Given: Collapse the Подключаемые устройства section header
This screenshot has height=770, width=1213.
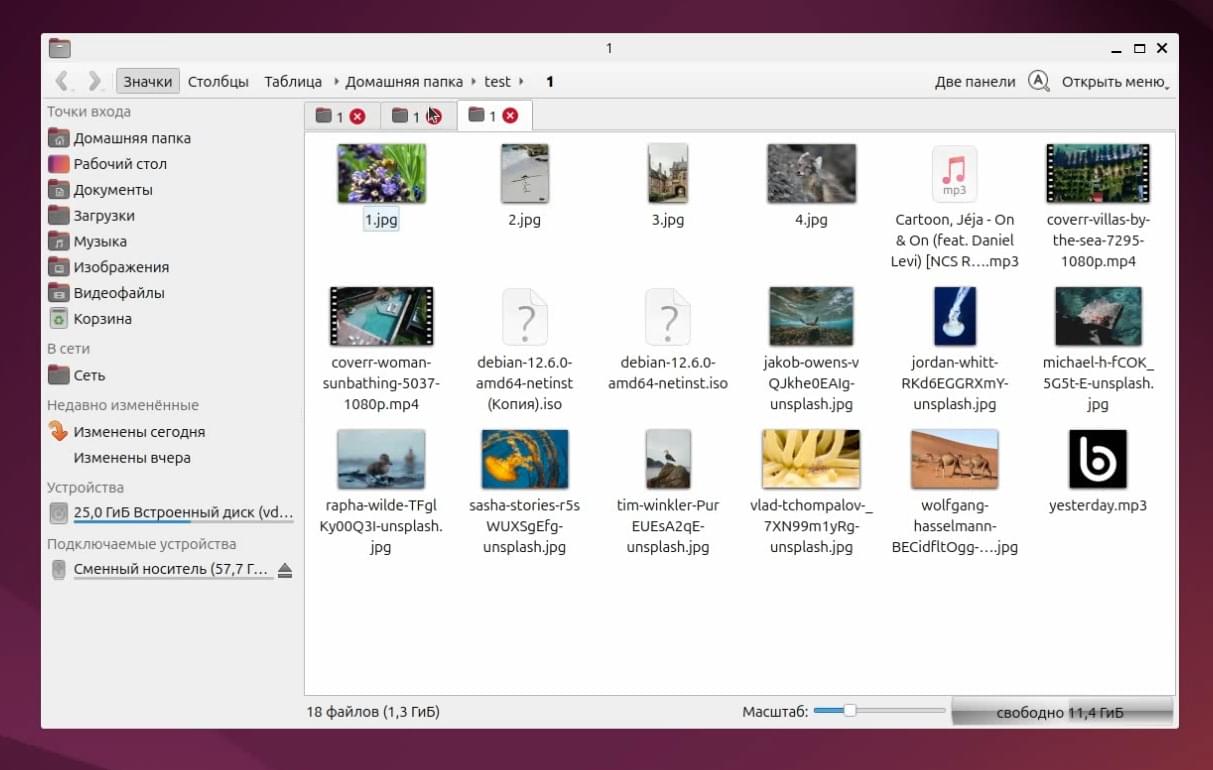Looking at the screenshot, I should [x=141, y=544].
